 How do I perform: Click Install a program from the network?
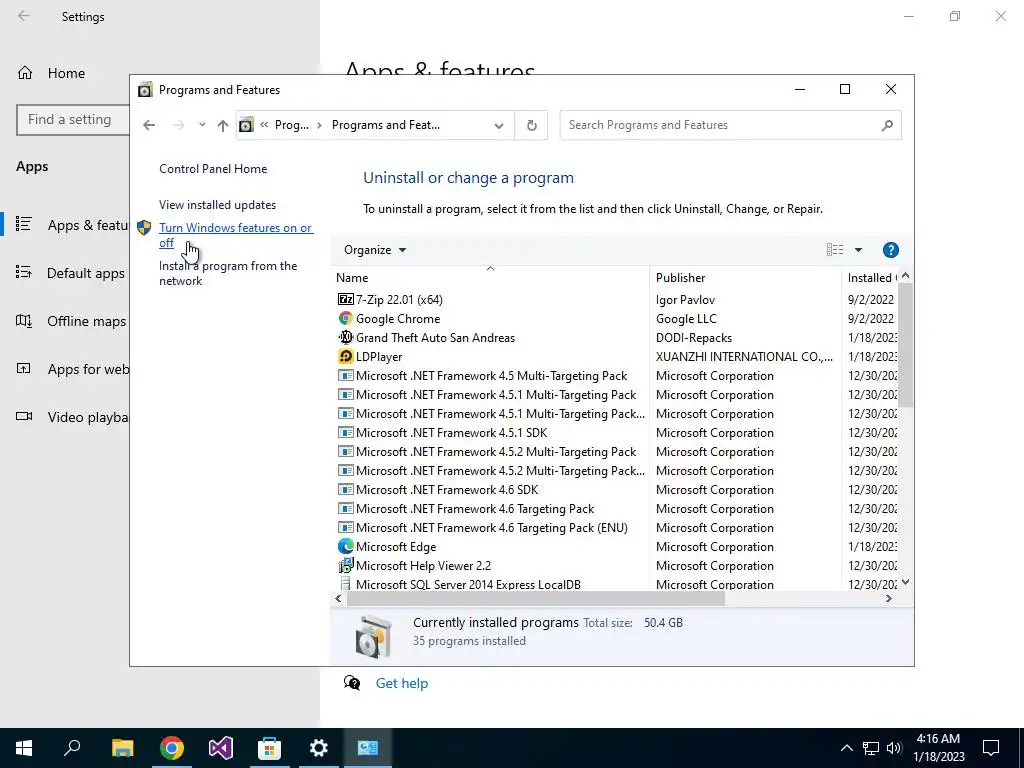pyautogui.click(x=228, y=274)
